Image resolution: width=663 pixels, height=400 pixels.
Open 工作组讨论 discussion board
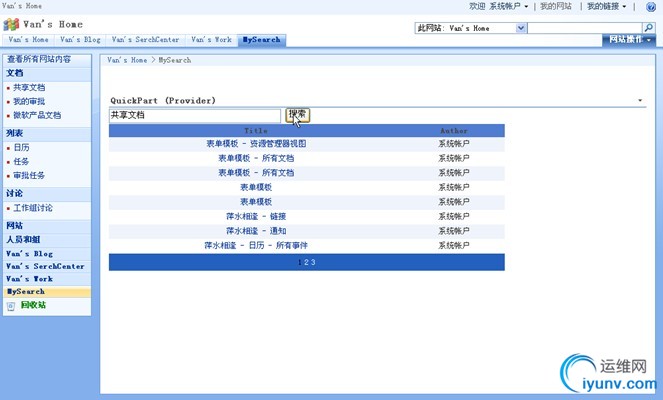tap(33, 208)
